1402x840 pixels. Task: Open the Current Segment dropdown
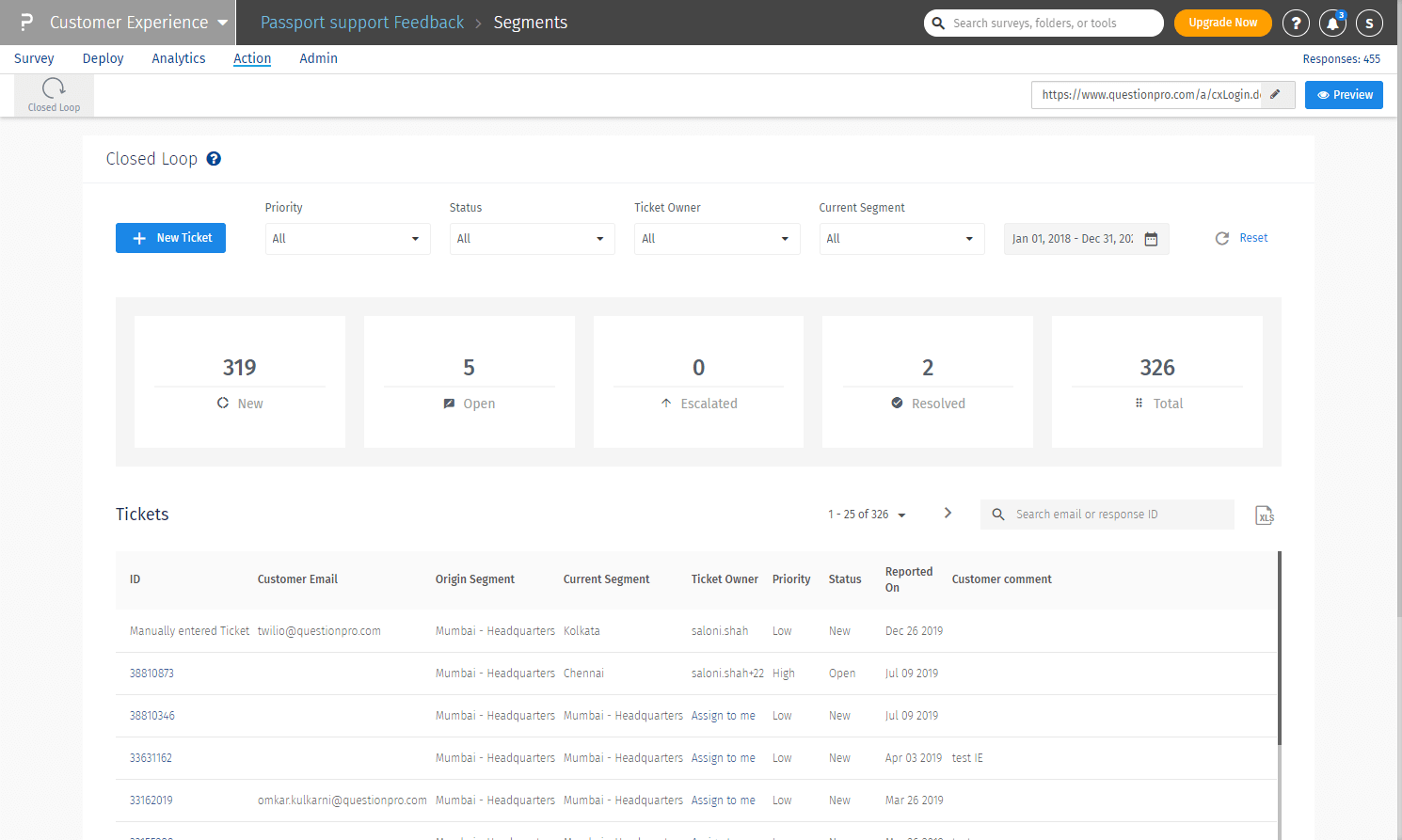(x=901, y=239)
